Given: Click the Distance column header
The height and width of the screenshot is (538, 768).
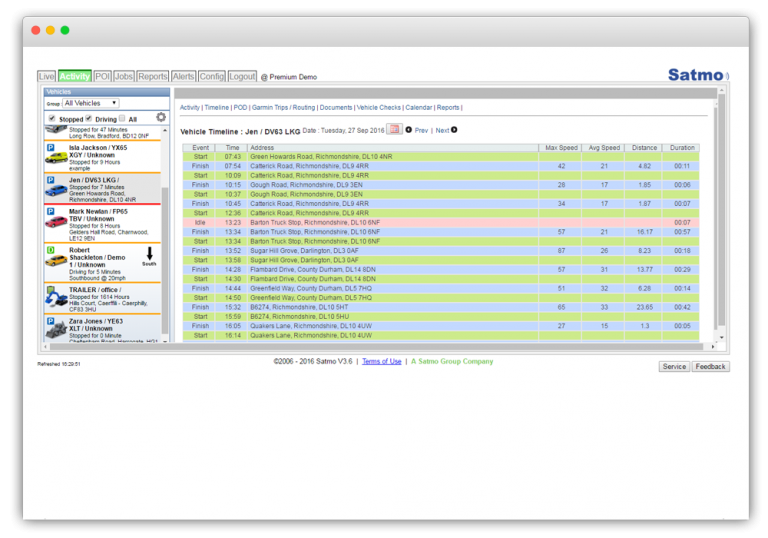Looking at the screenshot, I should coord(644,147).
